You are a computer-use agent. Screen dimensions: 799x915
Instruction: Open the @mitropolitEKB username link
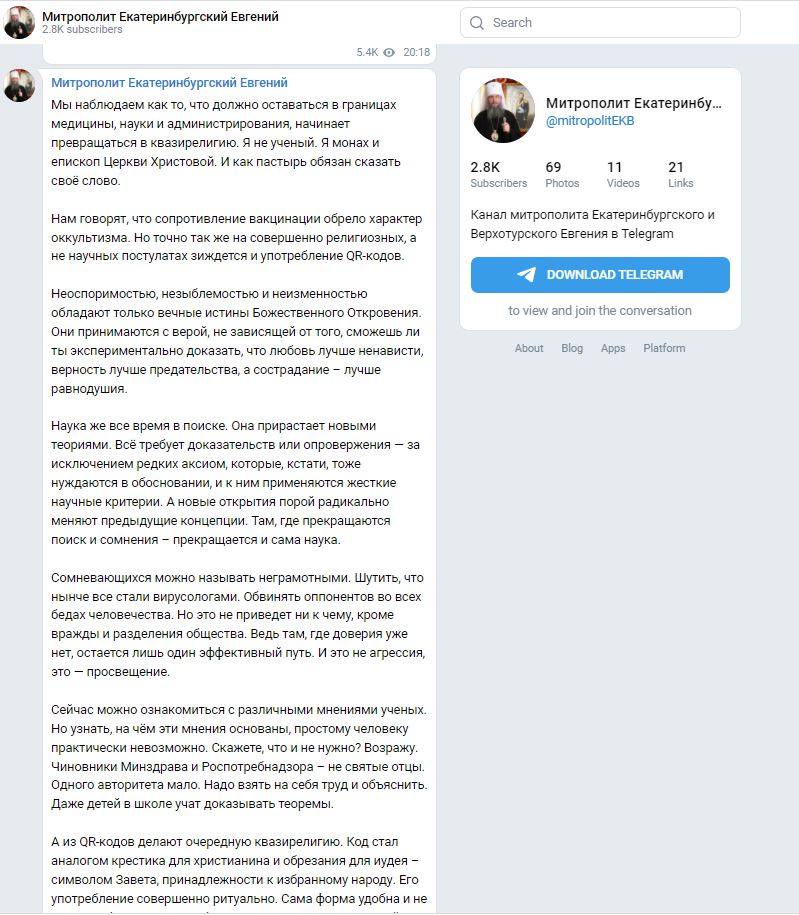590,121
